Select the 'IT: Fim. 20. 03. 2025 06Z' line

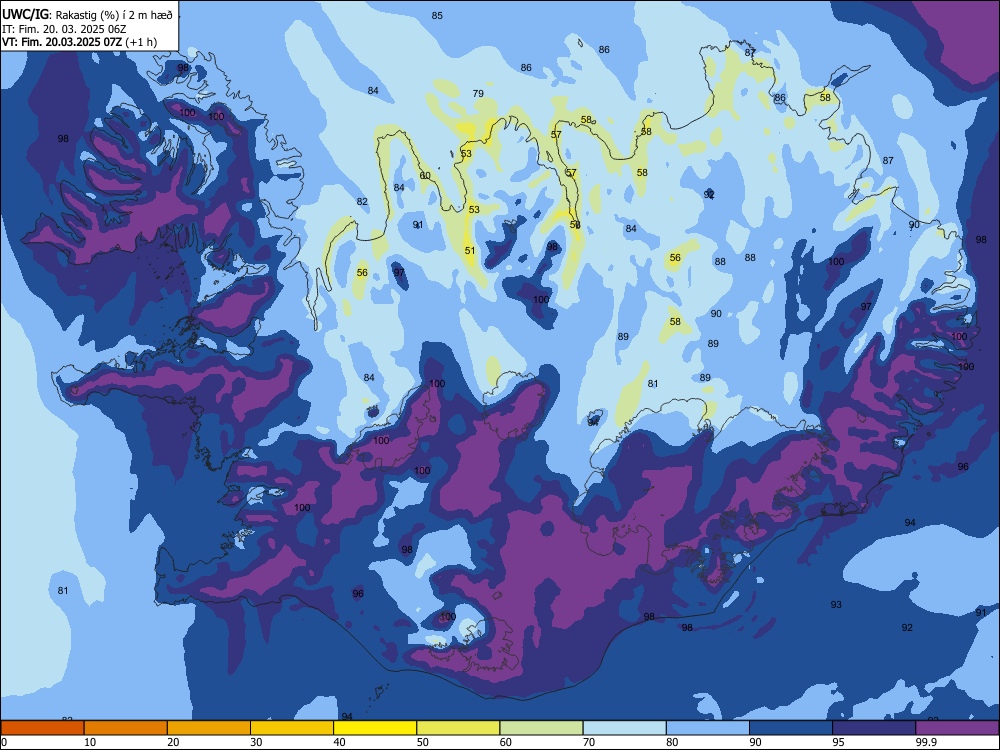pos(66,29)
